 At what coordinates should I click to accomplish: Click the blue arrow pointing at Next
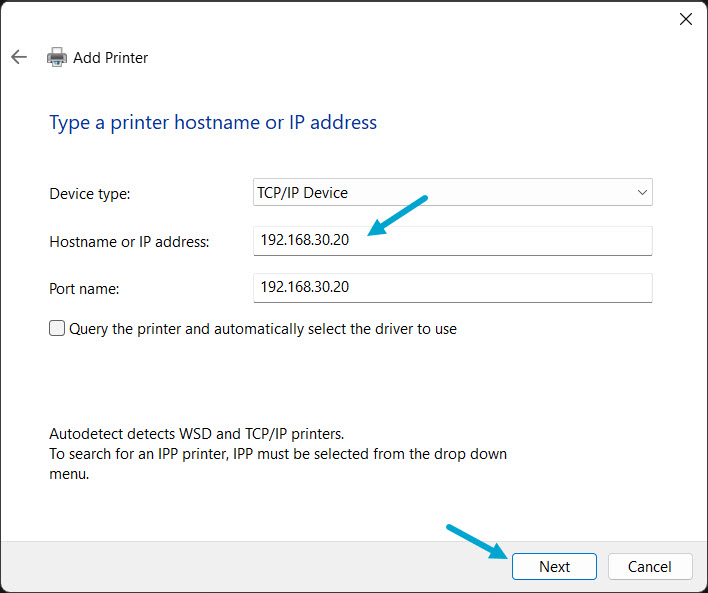[476, 542]
